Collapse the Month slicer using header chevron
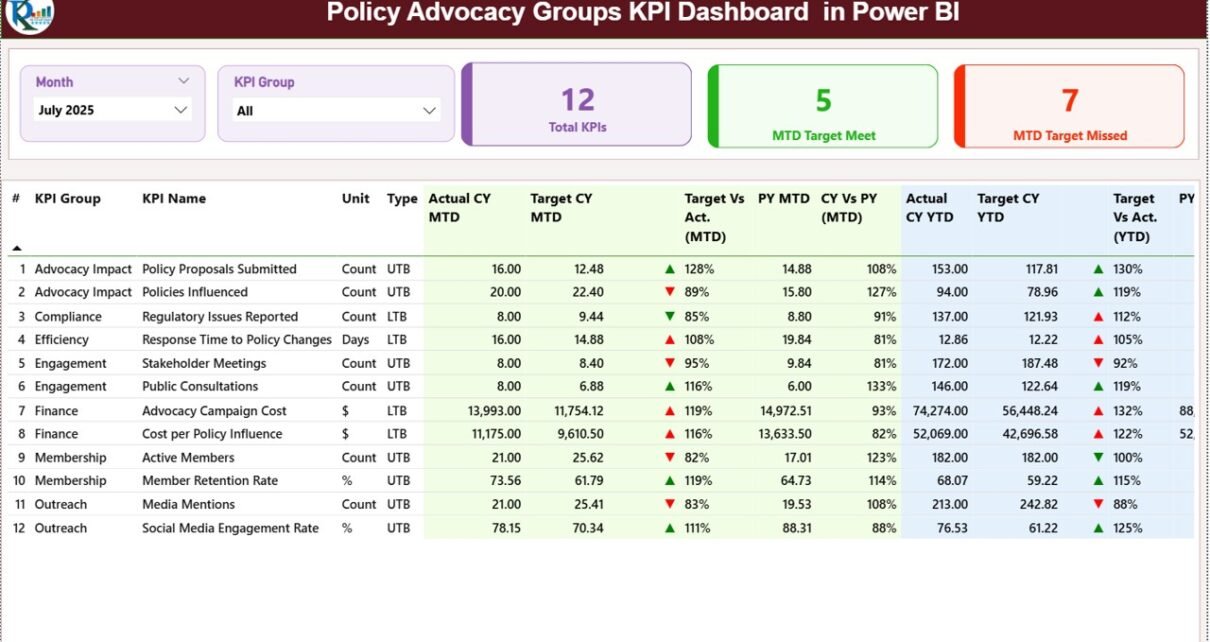The image size is (1210, 642). point(183,81)
